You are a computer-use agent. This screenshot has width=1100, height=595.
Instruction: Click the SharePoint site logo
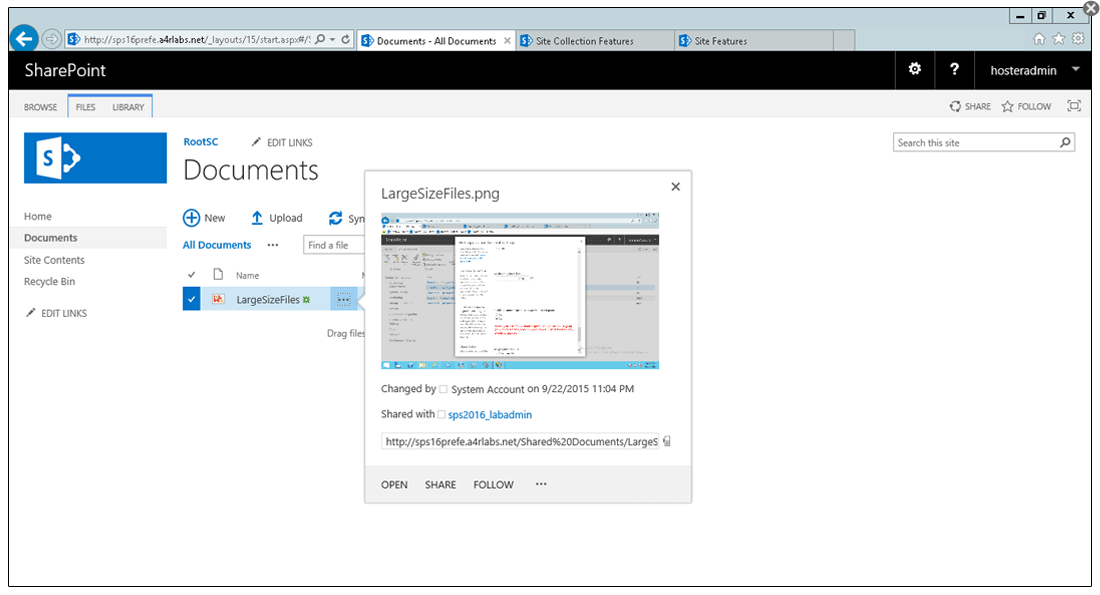95,158
